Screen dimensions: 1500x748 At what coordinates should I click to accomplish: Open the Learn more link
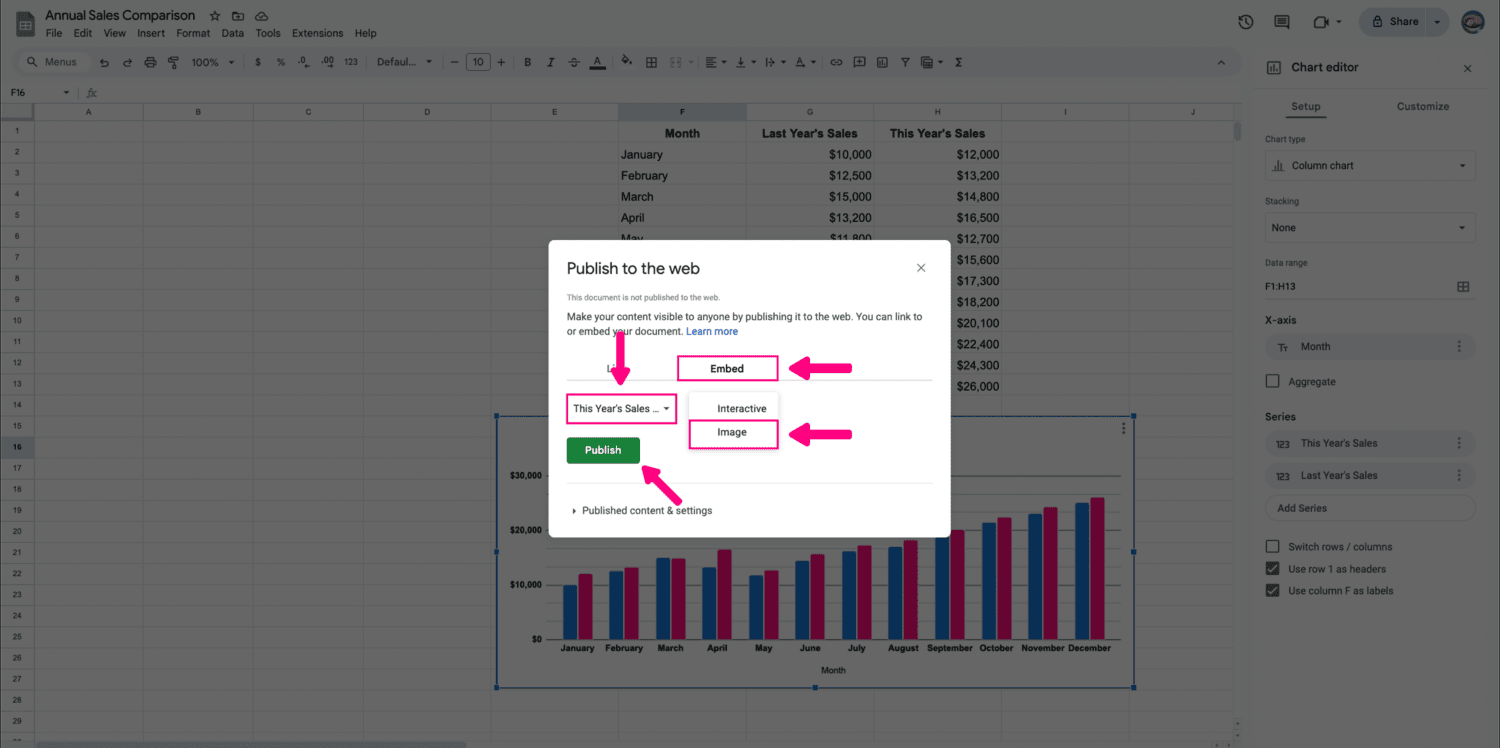712,332
